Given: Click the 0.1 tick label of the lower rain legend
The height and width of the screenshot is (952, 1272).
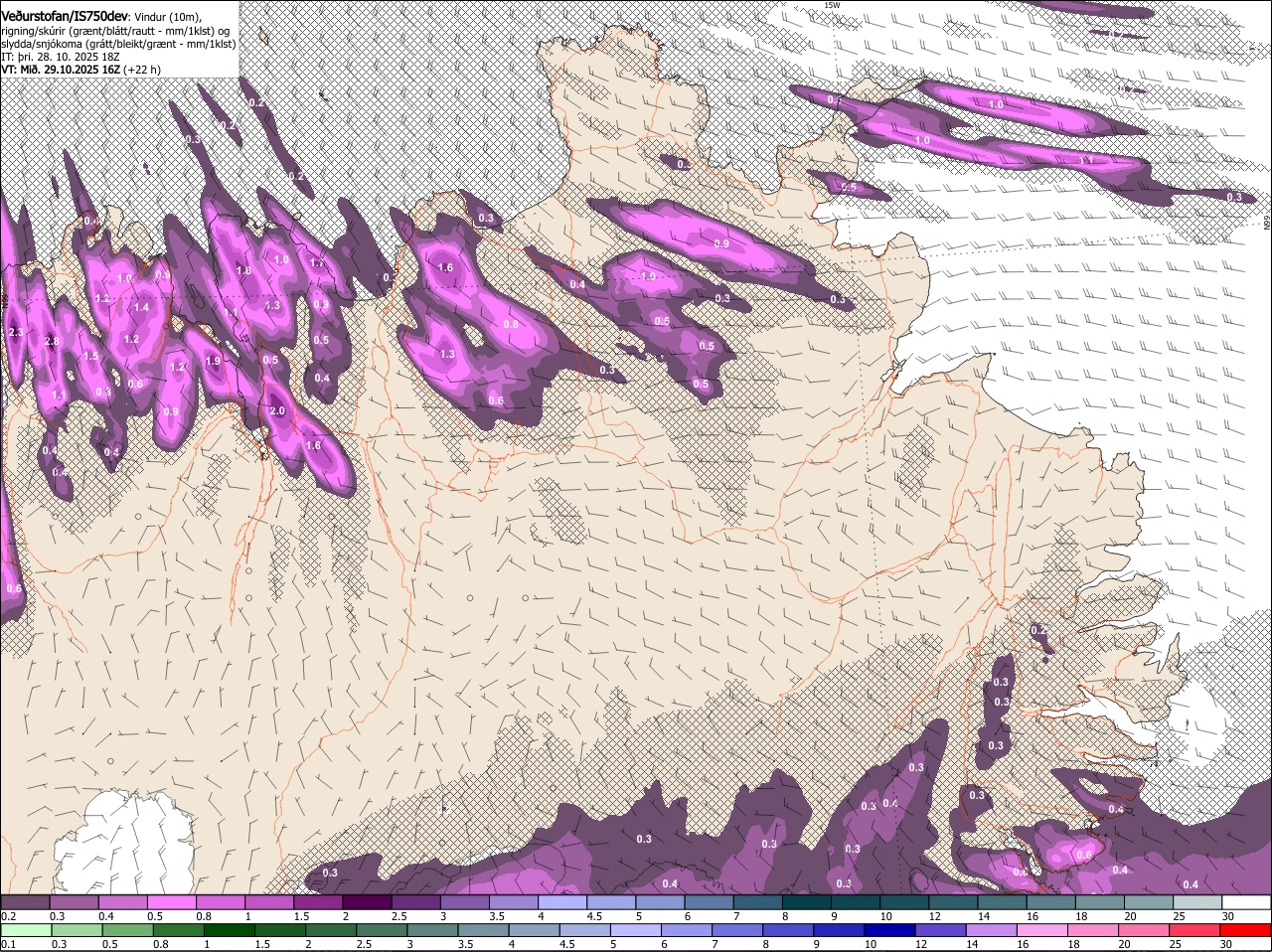Looking at the screenshot, I should 9,944.
